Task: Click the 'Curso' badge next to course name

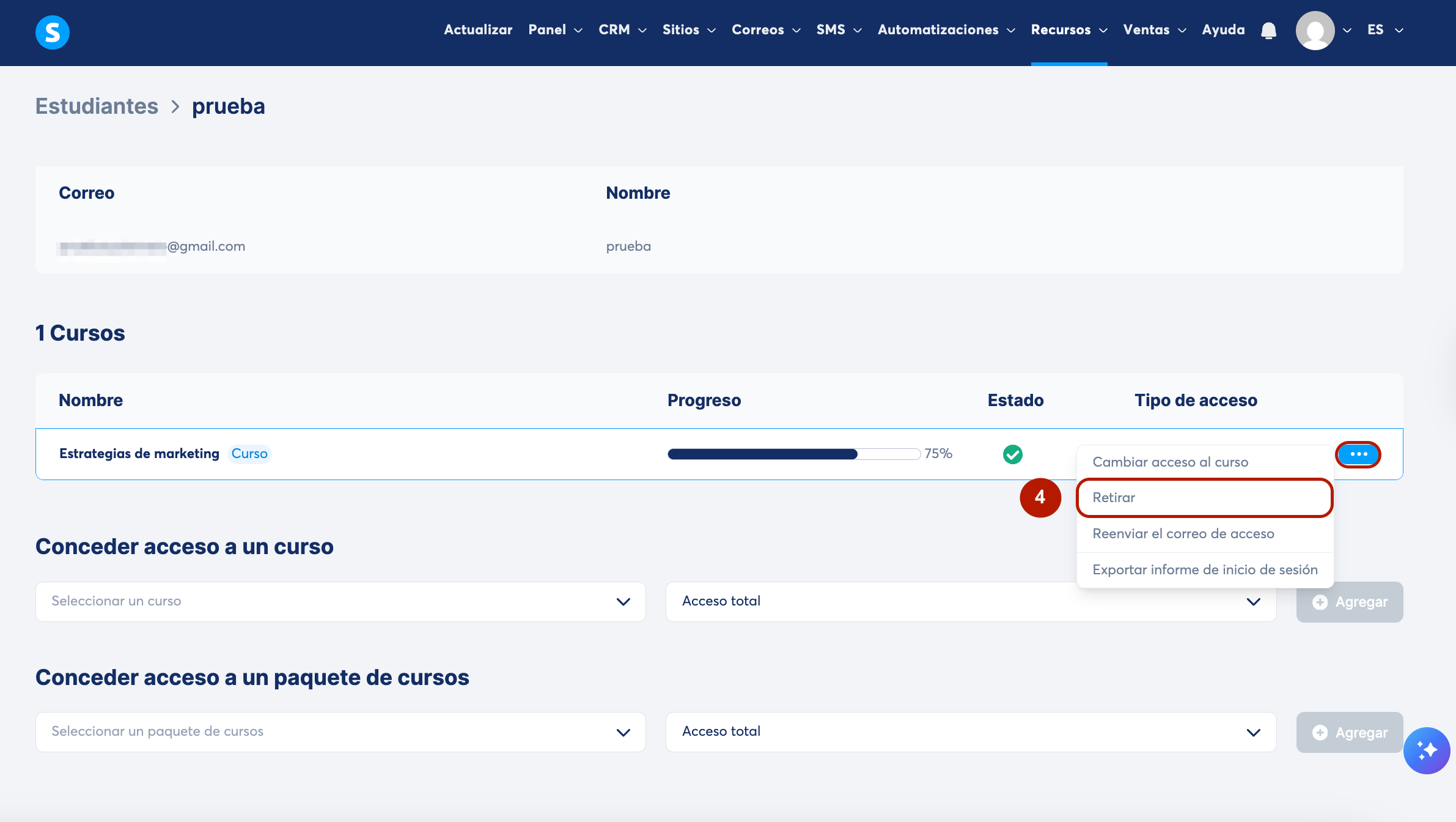Action: [x=249, y=454]
